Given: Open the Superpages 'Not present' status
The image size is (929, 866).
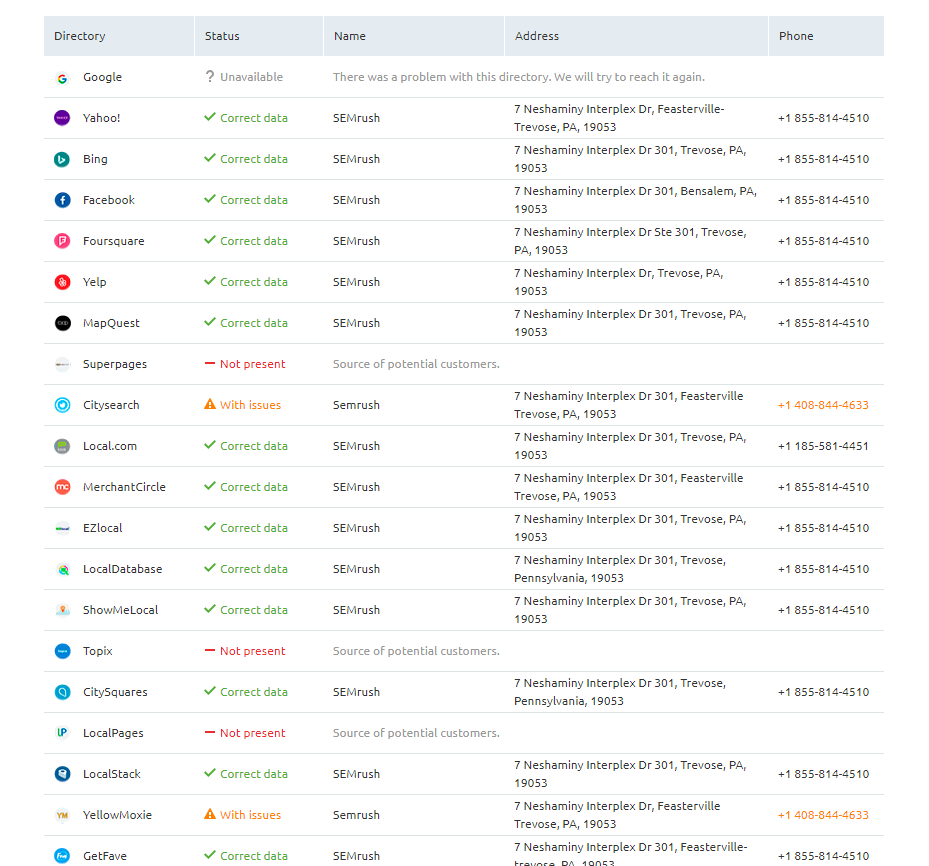Looking at the screenshot, I should (244, 363).
